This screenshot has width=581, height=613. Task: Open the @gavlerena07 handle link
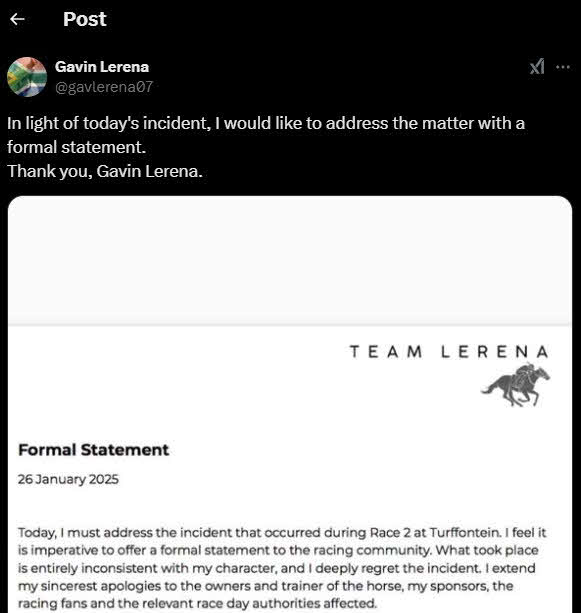(104, 87)
